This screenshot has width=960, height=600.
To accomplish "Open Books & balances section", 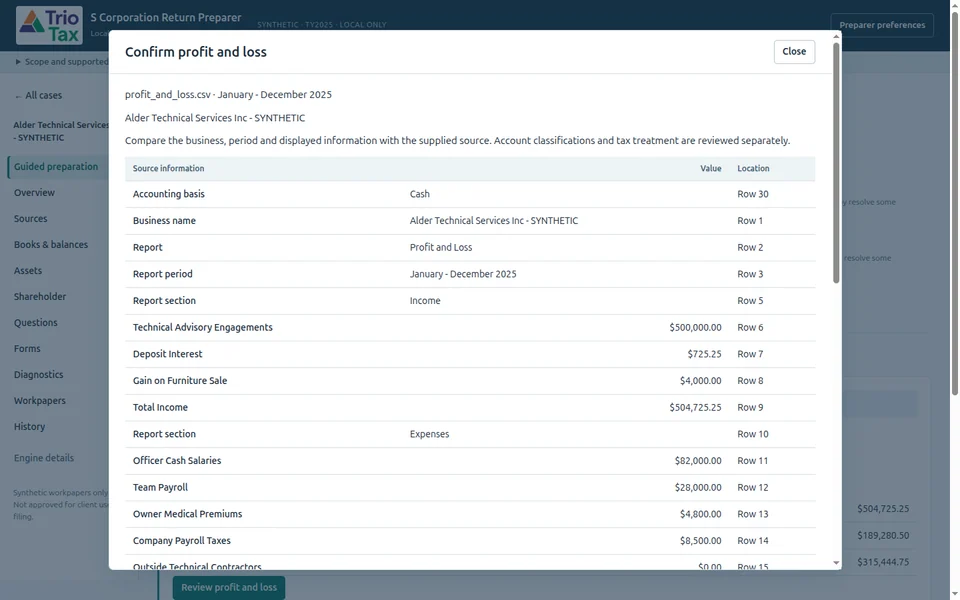I will click(51, 244).
